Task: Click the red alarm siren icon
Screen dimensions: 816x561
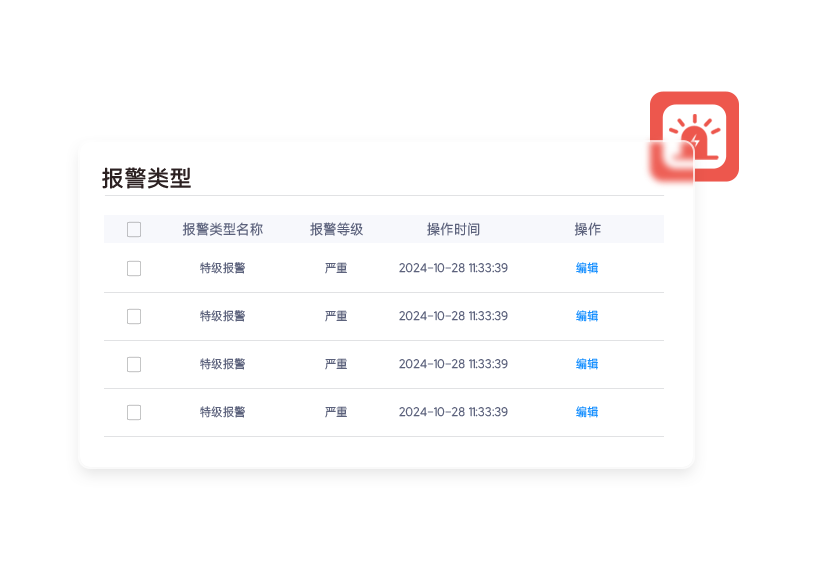Action: [x=695, y=136]
